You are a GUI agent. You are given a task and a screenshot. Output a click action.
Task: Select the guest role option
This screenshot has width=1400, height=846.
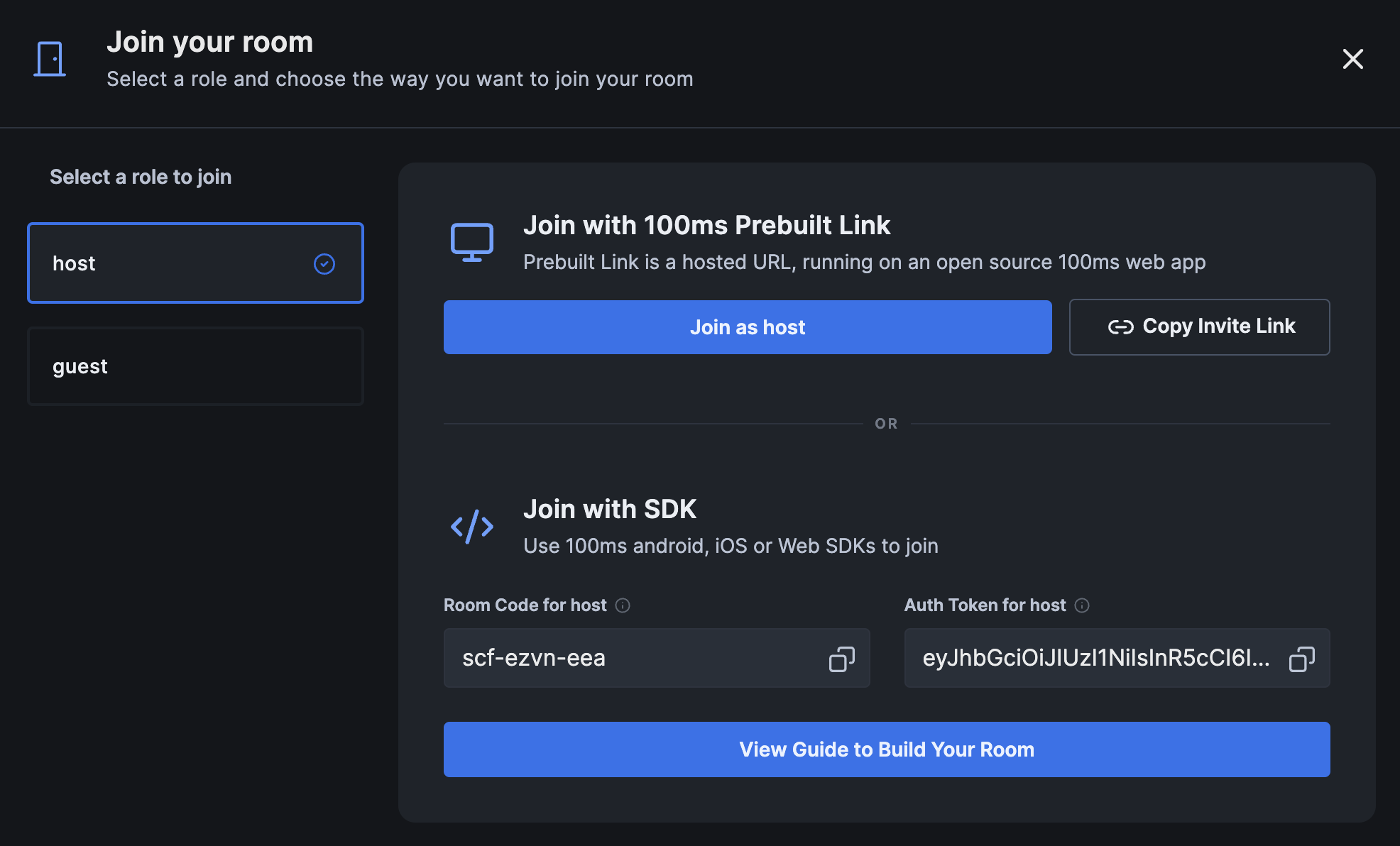tap(195, 365)
